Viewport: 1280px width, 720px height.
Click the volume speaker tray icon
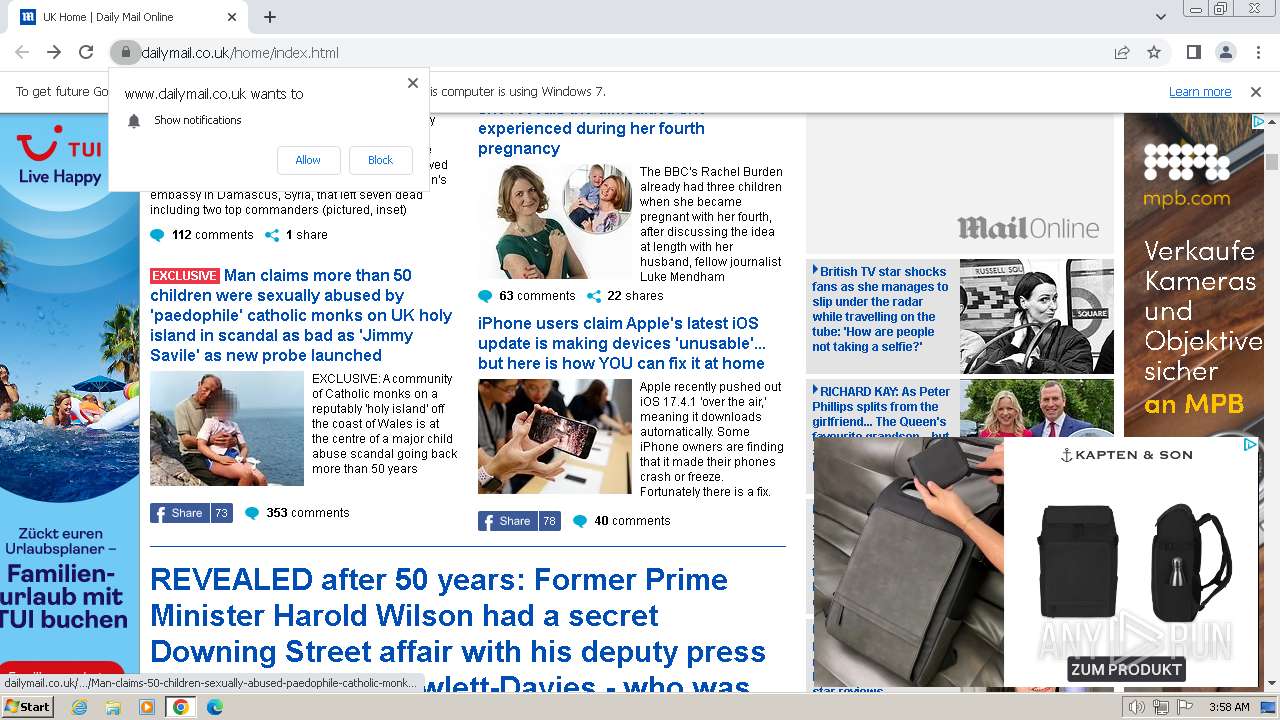click(1136, 707)
